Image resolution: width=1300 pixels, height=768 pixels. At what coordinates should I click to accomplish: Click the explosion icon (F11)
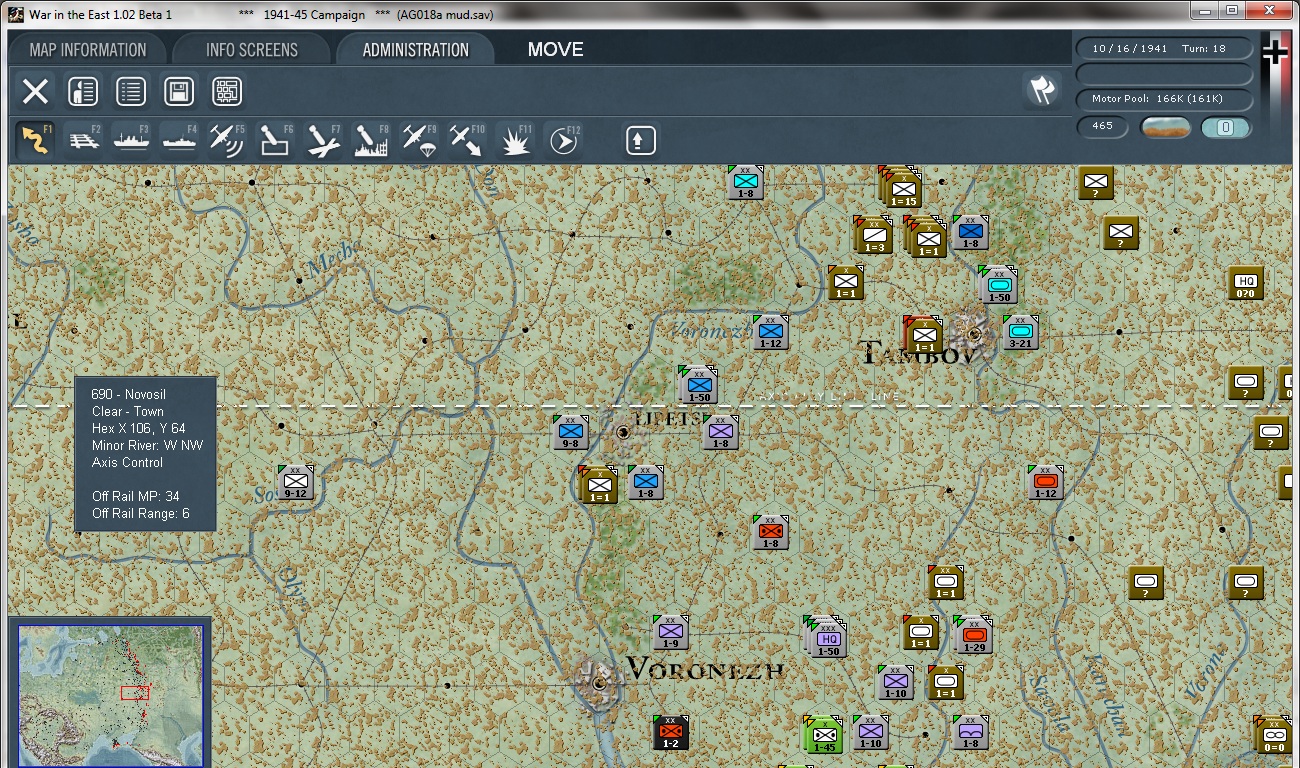[x=516, y=140]
